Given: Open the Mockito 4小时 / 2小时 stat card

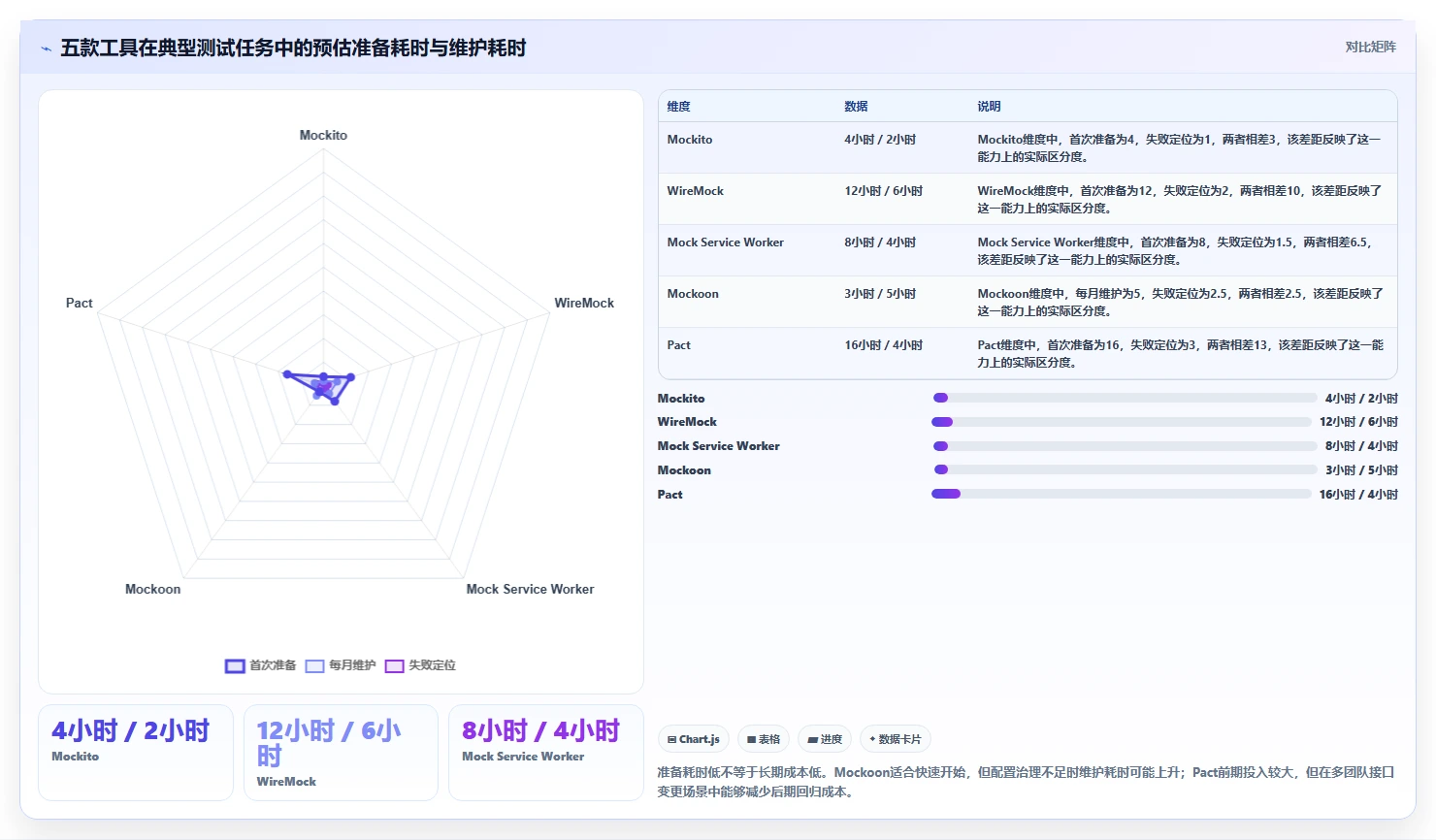Looking at the screenshot, I should coord(136,753).
